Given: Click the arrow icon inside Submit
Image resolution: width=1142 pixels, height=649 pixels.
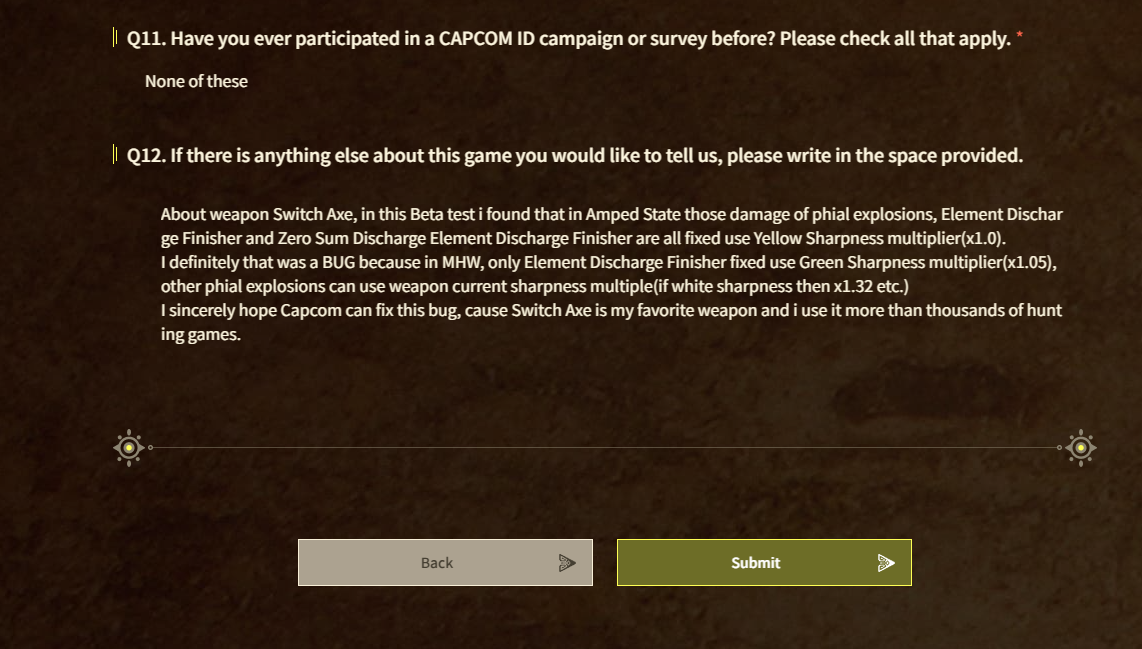Looking at the screenshot, I should (885, 563).
